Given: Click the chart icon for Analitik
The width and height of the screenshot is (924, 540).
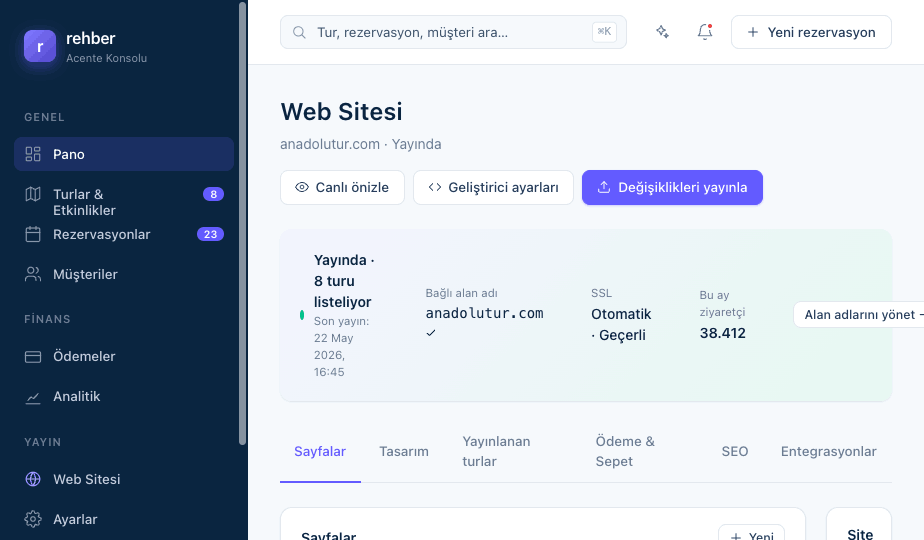Looking at the screenshot, I should [x=33, y=397].
